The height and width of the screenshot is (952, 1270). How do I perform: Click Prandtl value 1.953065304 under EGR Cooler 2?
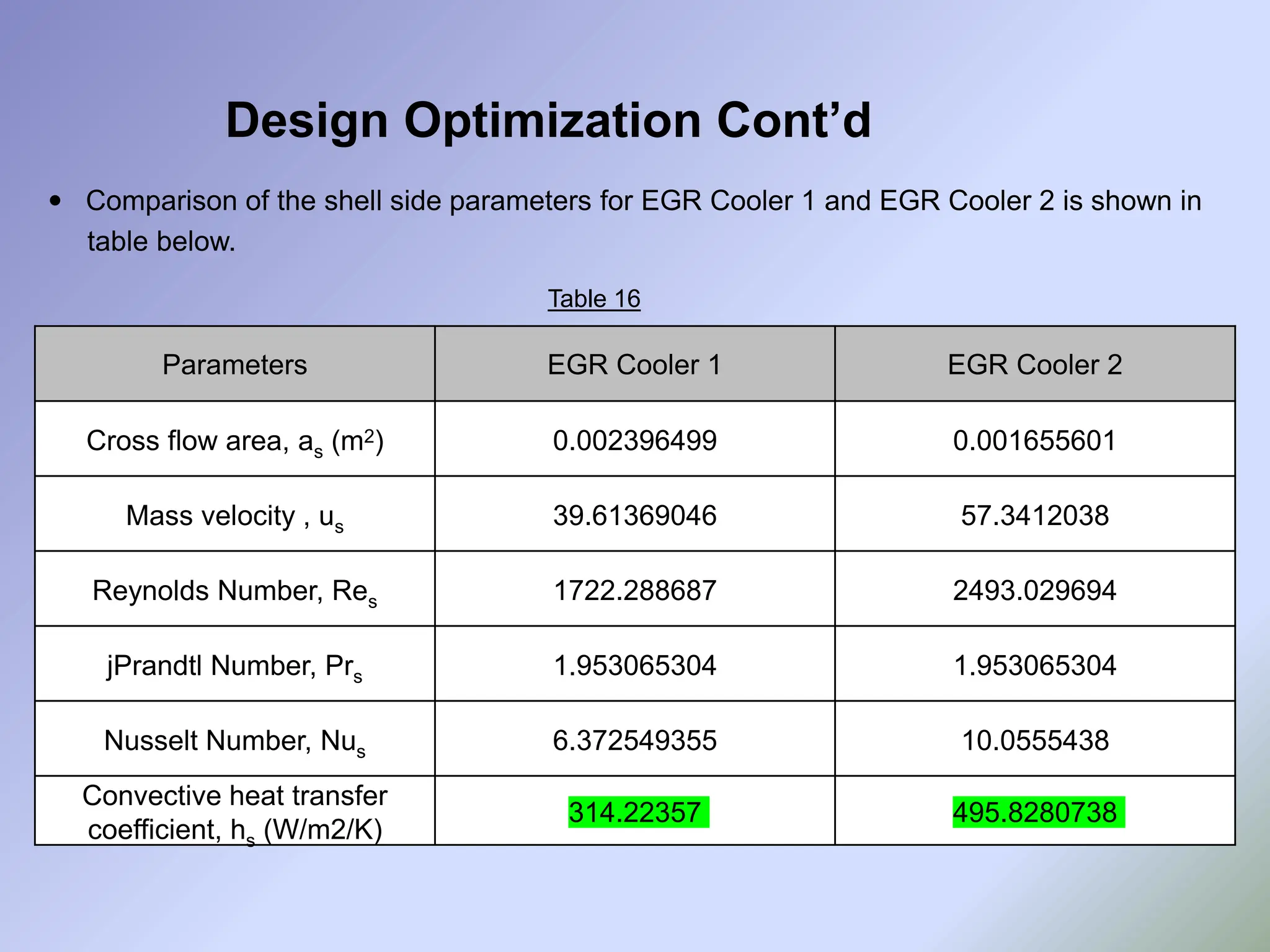(x=1035, y=666)
